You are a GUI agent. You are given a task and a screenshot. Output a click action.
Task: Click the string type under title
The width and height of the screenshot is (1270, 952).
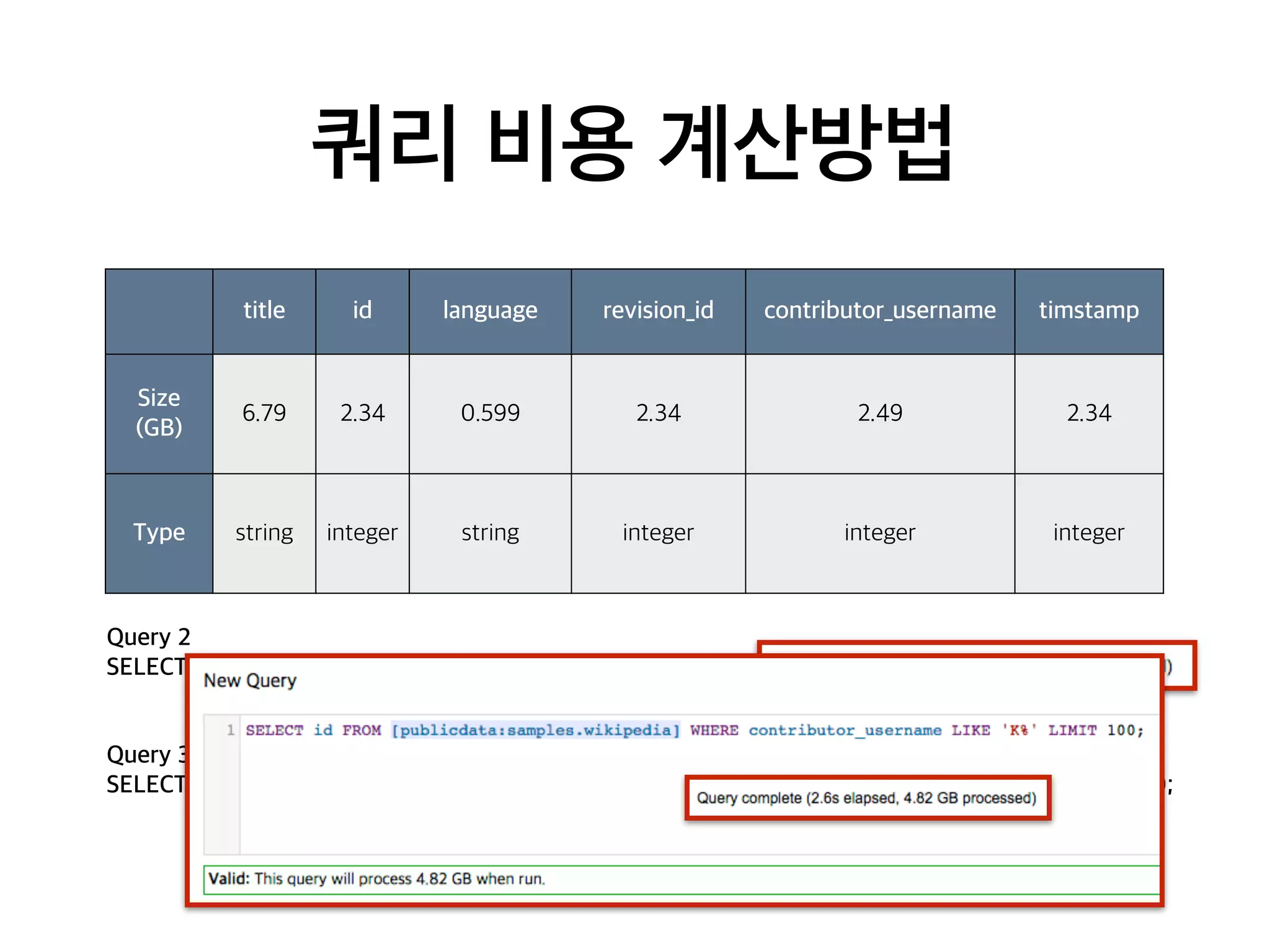coord(264,533)
